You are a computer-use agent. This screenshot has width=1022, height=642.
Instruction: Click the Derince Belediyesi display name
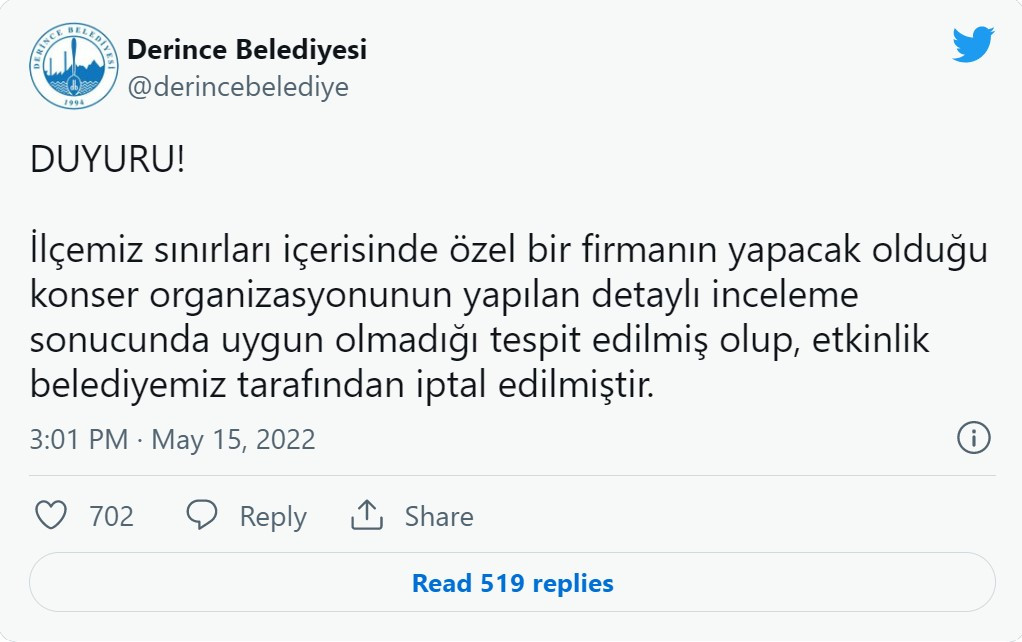[246, 46]
